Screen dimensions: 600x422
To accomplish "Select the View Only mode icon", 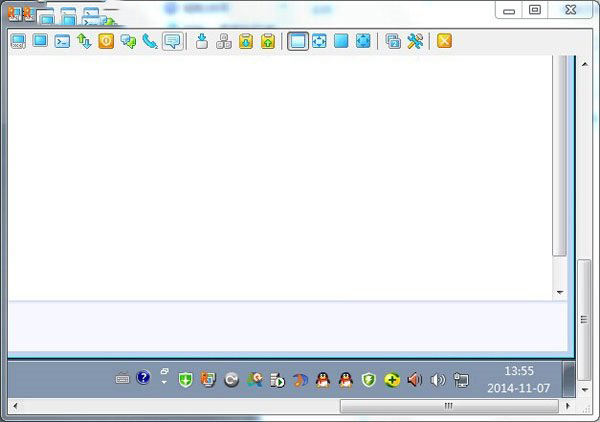I will click(x=40, y=40).
